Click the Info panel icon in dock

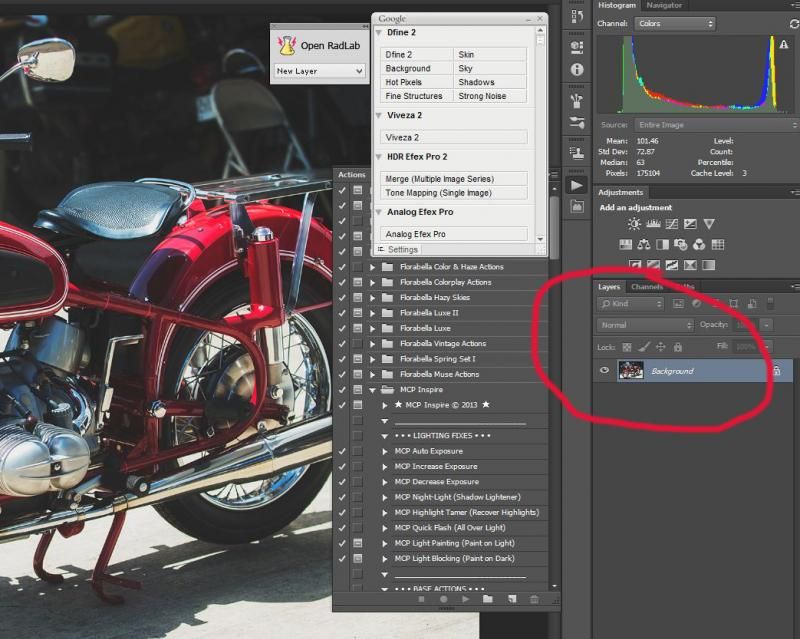[577, 70]
